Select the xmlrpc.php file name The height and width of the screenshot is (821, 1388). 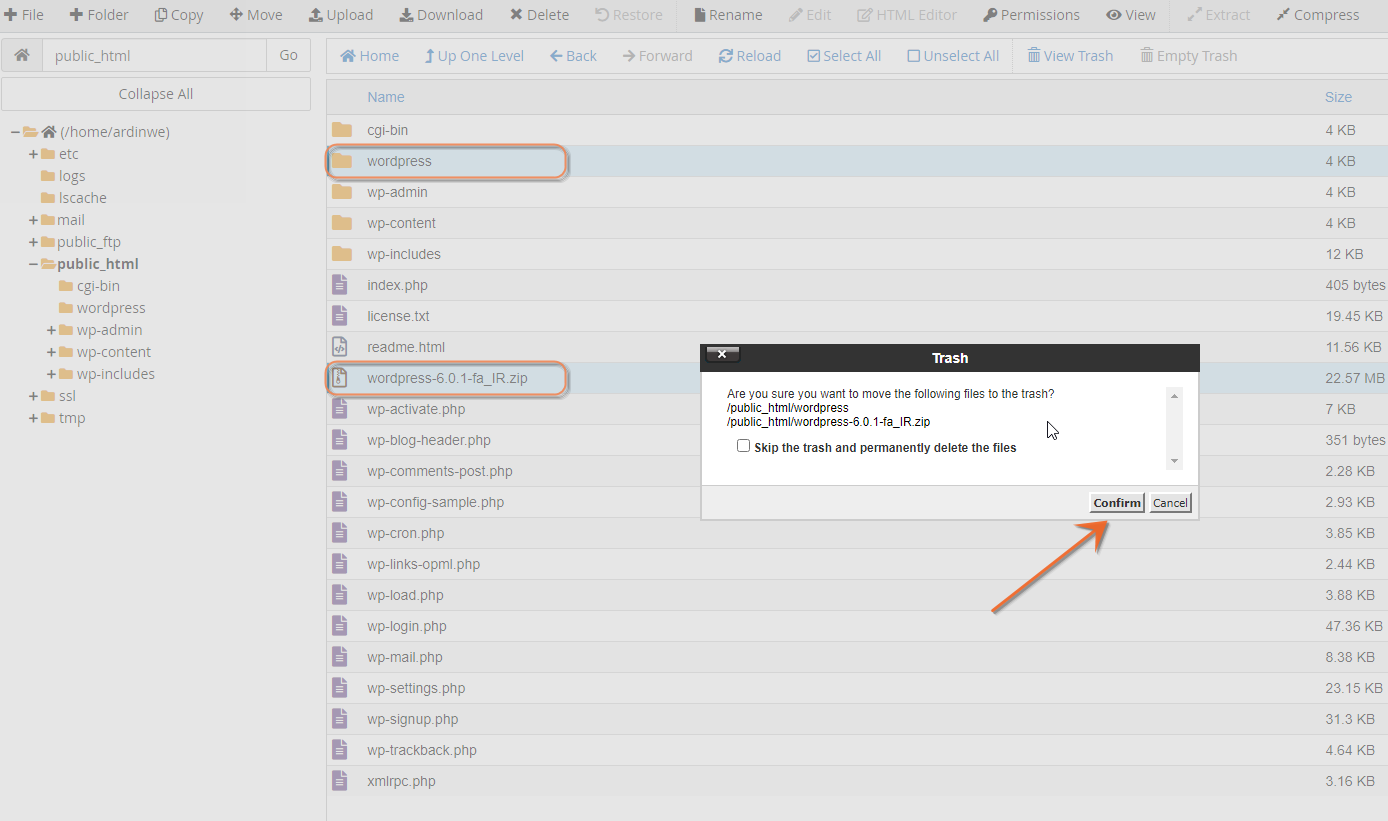(x=401, y=781)
